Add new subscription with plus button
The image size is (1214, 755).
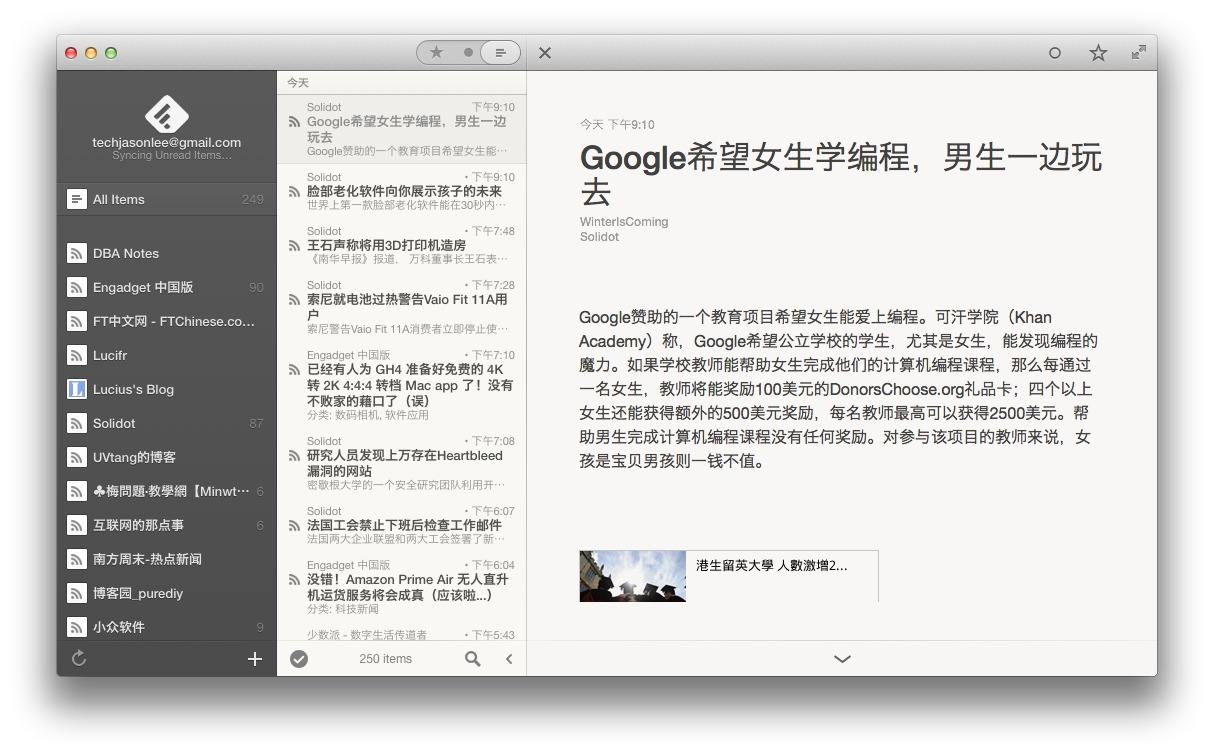[x=255, y=658]
